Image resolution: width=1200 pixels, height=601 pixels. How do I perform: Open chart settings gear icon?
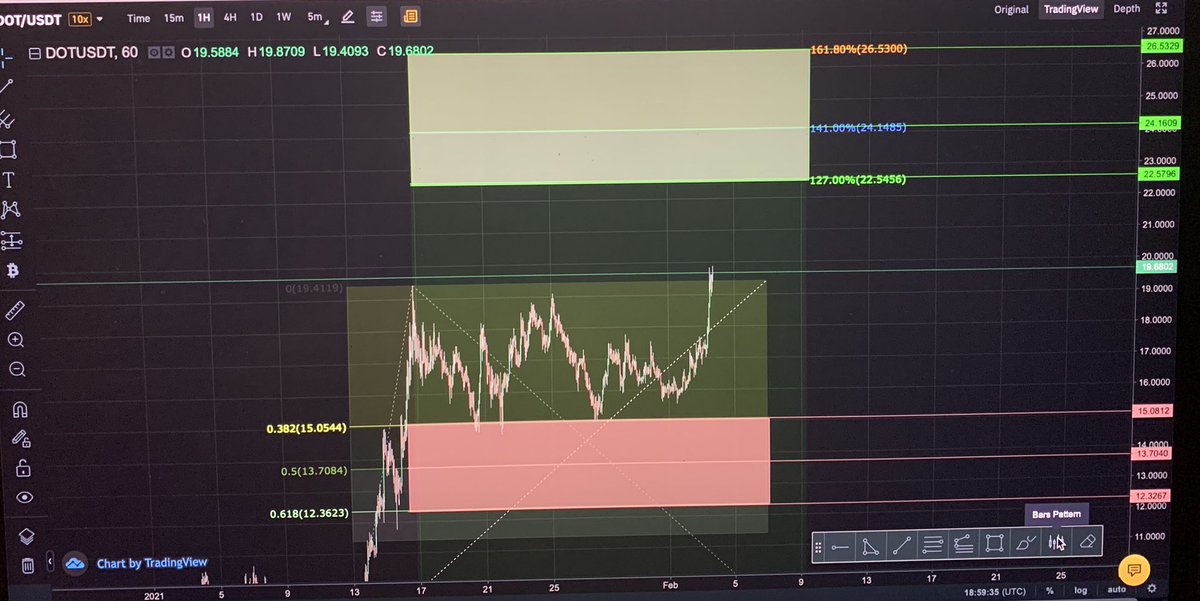pyautogui.click(x=1152, y=589)
